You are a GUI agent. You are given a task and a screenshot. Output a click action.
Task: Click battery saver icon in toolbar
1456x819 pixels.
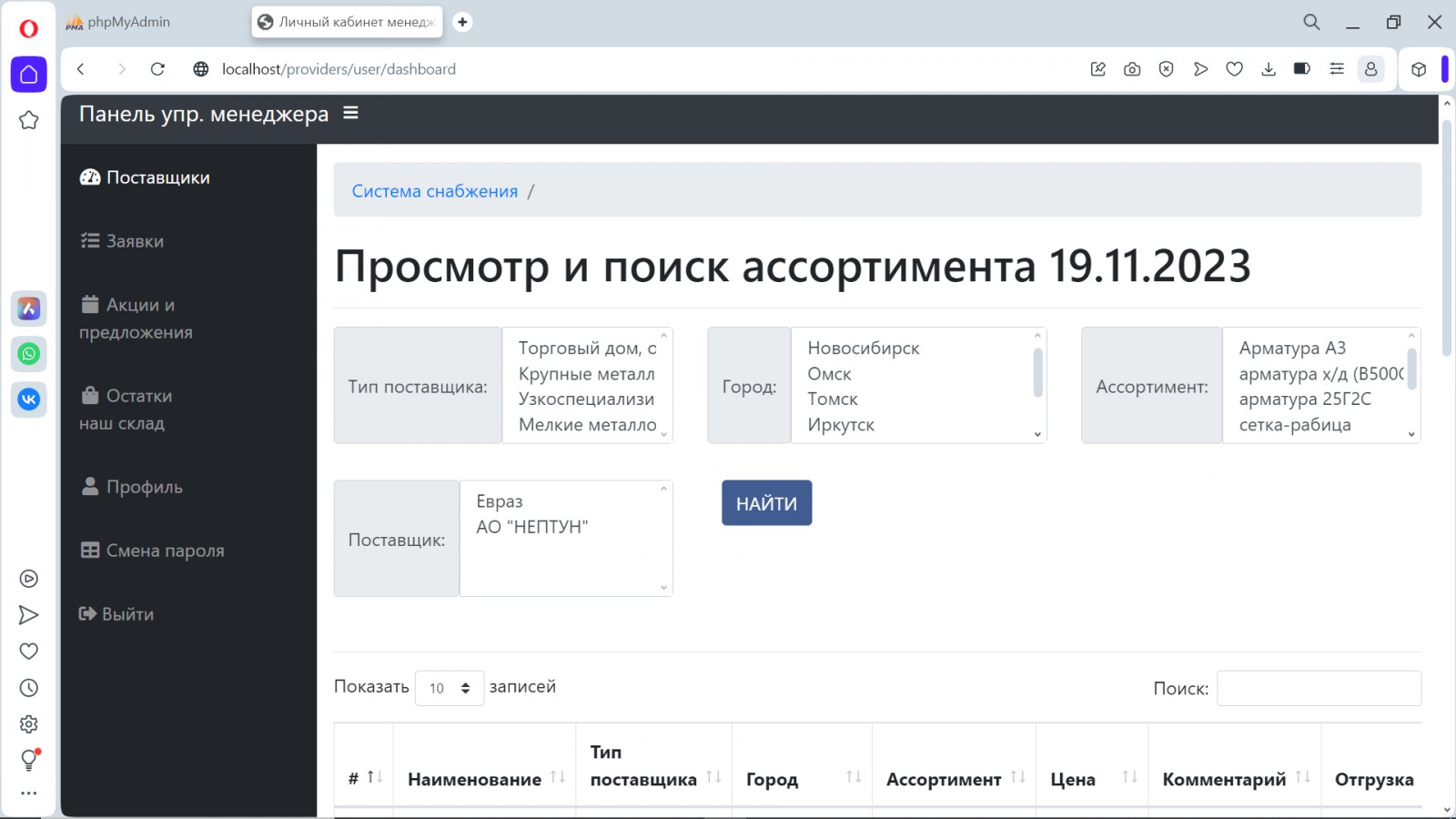point(1302,68)
